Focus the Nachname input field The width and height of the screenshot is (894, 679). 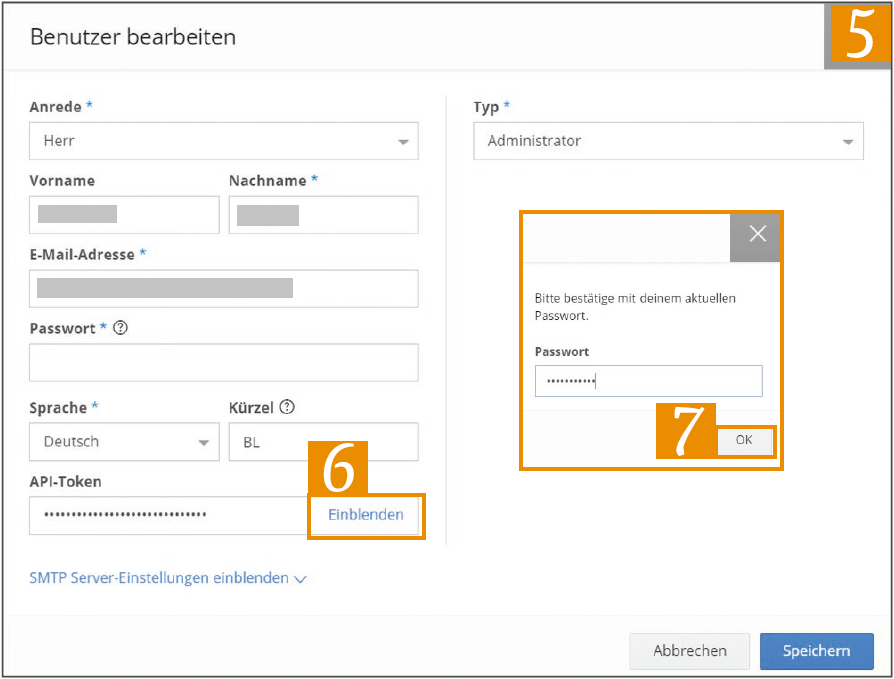point(323,215)
